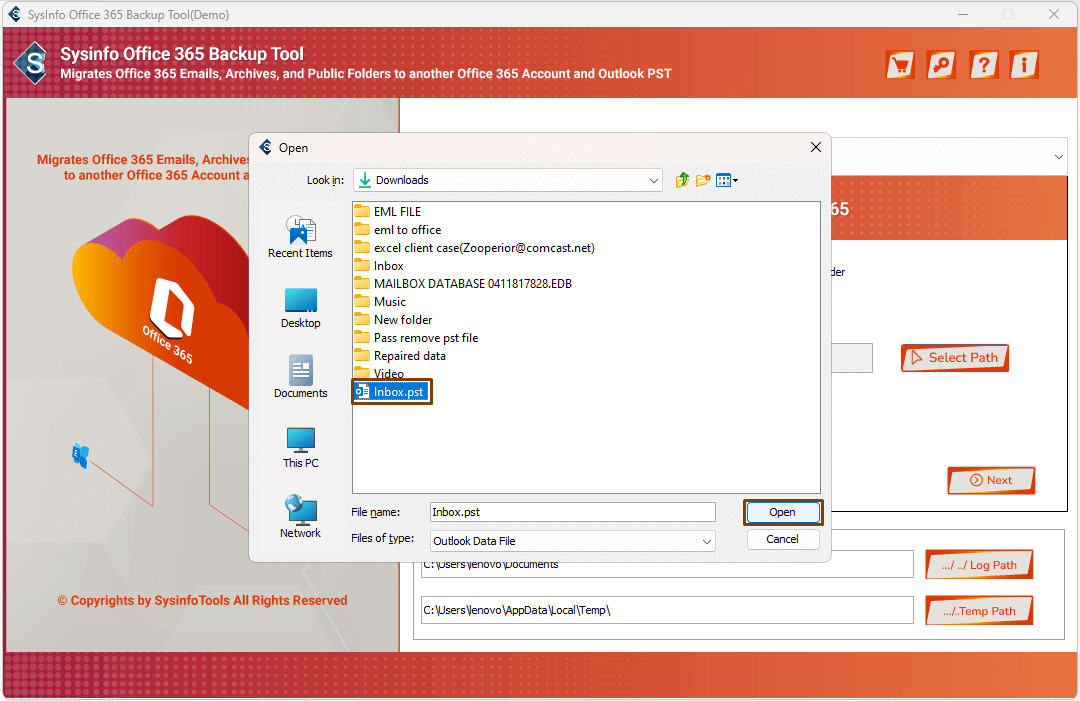Select the New folder entry
Image resolution: width=1080 pixels, height=701 pixels.
point(394,320)
